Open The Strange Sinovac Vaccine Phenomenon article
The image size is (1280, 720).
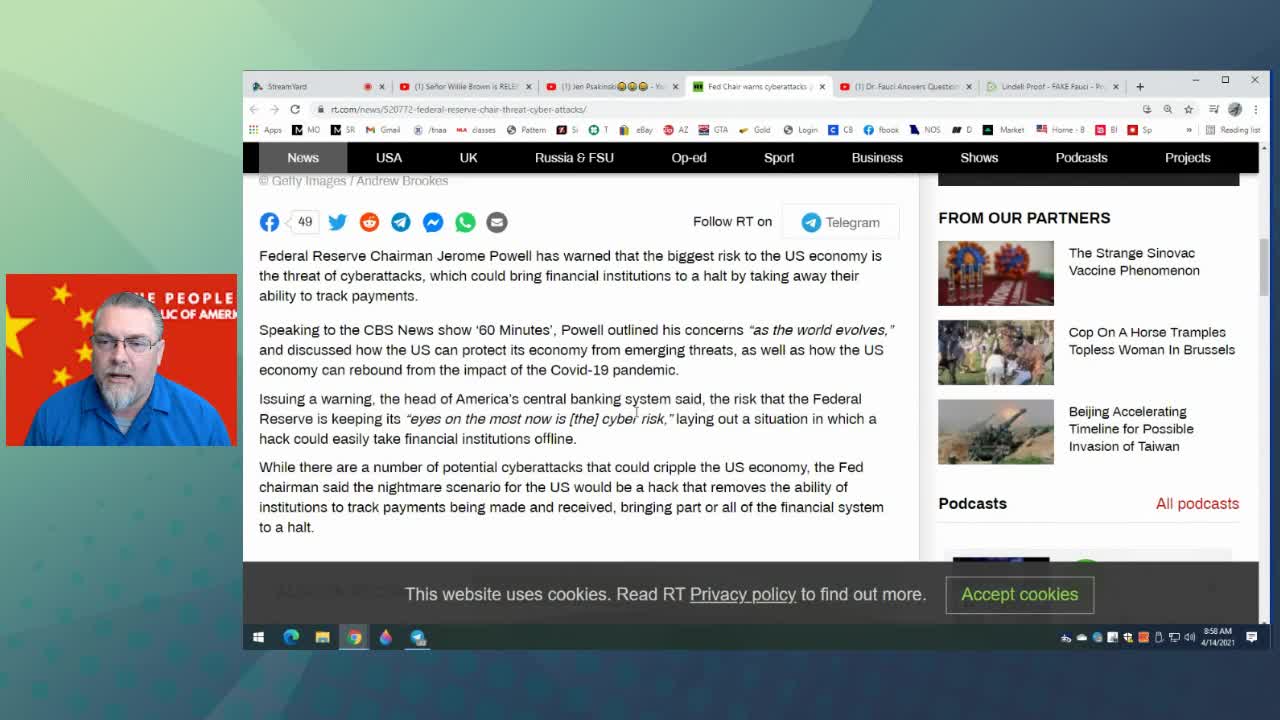pyautogui.click(x=1134, y=262)
